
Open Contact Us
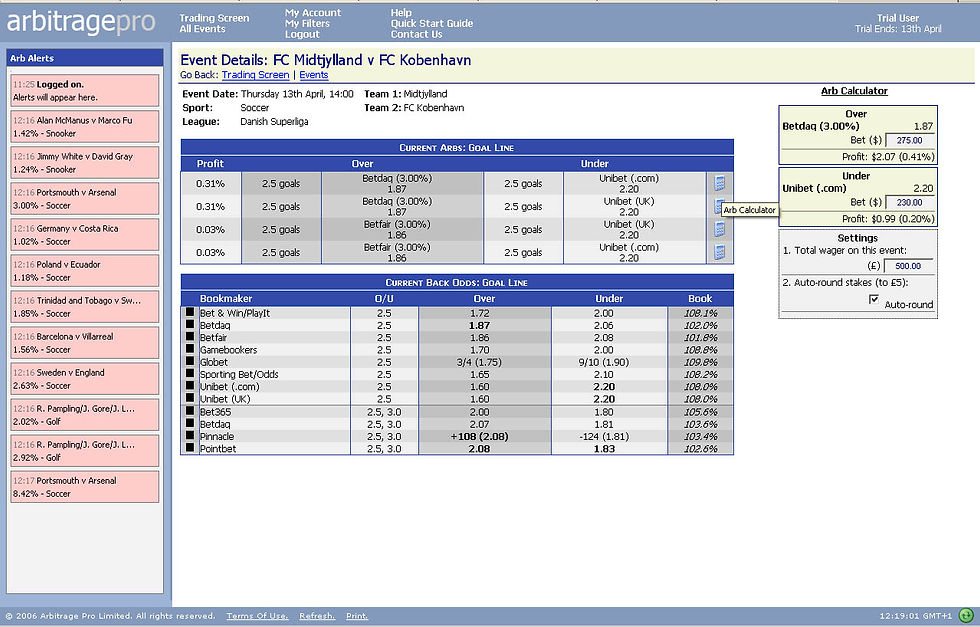pos(416,34)
